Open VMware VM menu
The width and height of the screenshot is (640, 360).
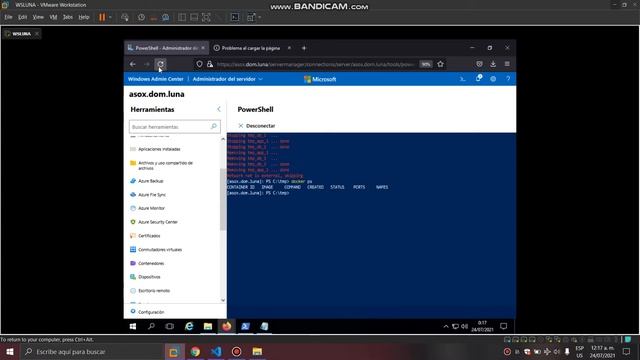(x=53, y=17)
